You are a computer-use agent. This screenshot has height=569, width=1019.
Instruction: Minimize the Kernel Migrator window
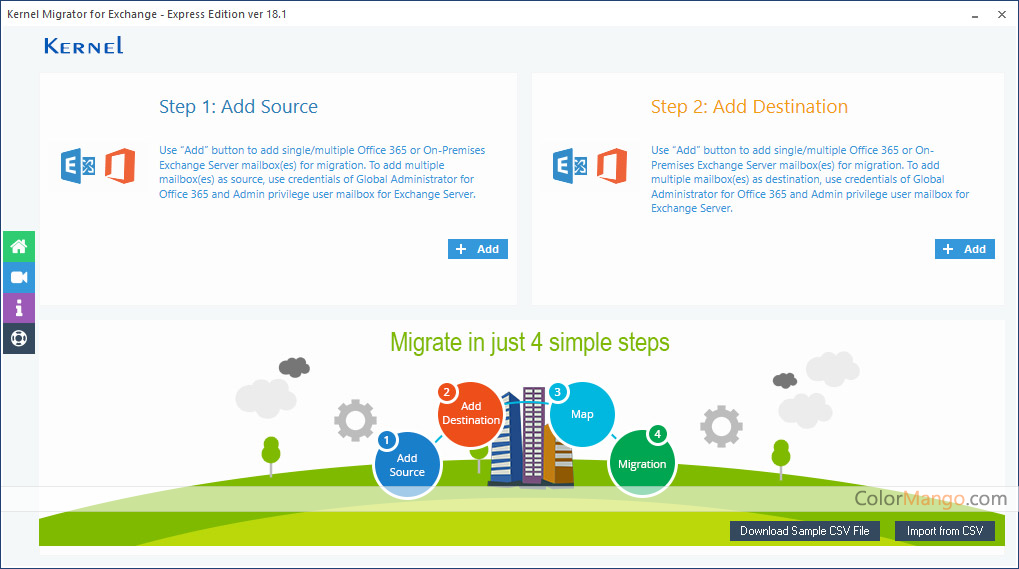974,15
